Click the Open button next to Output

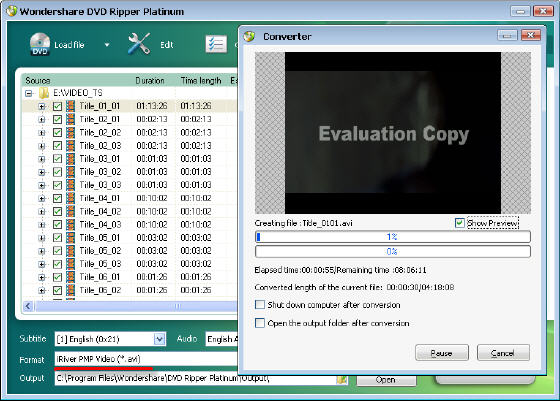[x=386, y=380]
